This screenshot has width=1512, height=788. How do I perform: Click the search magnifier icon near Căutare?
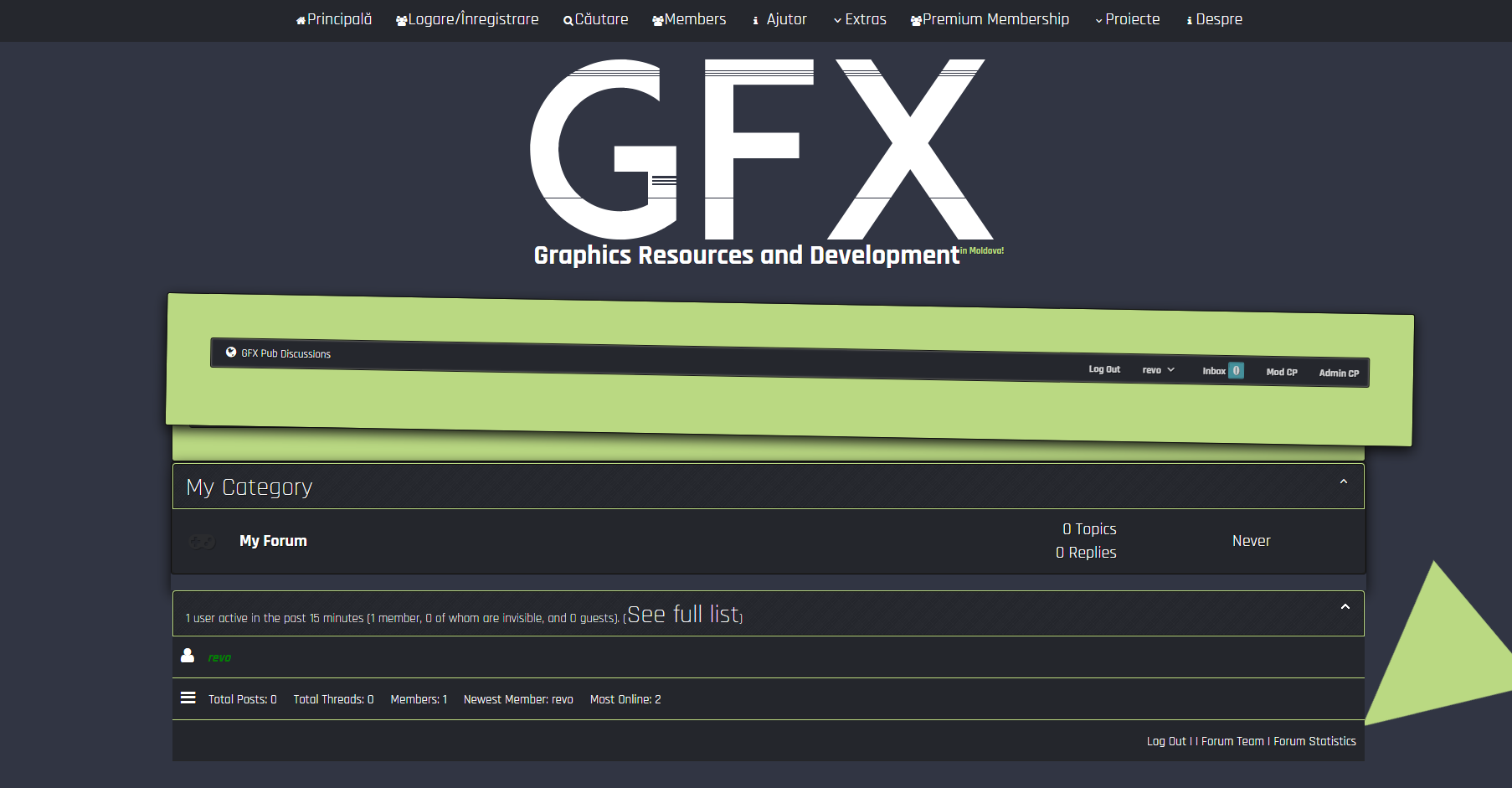coord(568,21)
